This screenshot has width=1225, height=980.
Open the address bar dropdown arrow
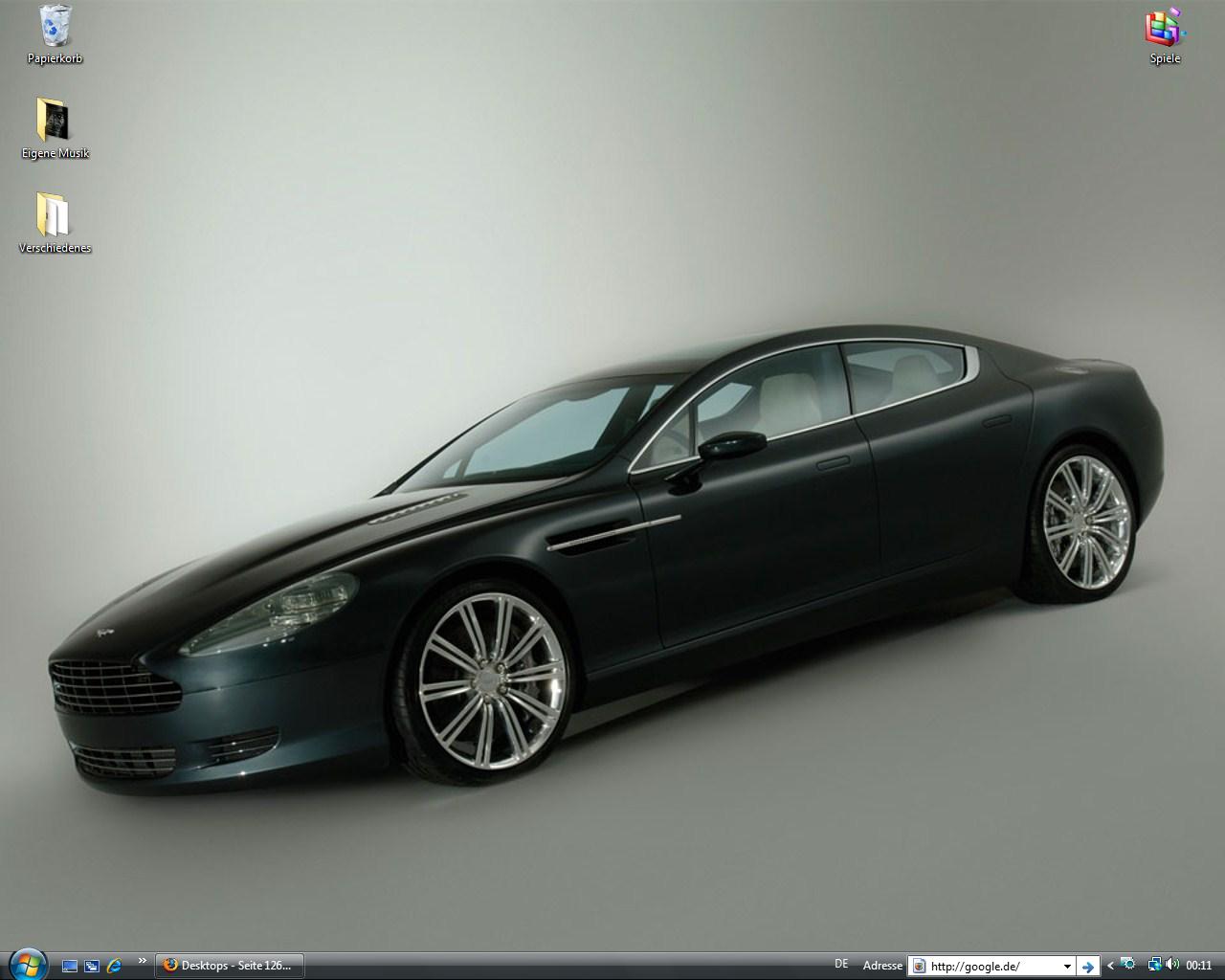1067,967
